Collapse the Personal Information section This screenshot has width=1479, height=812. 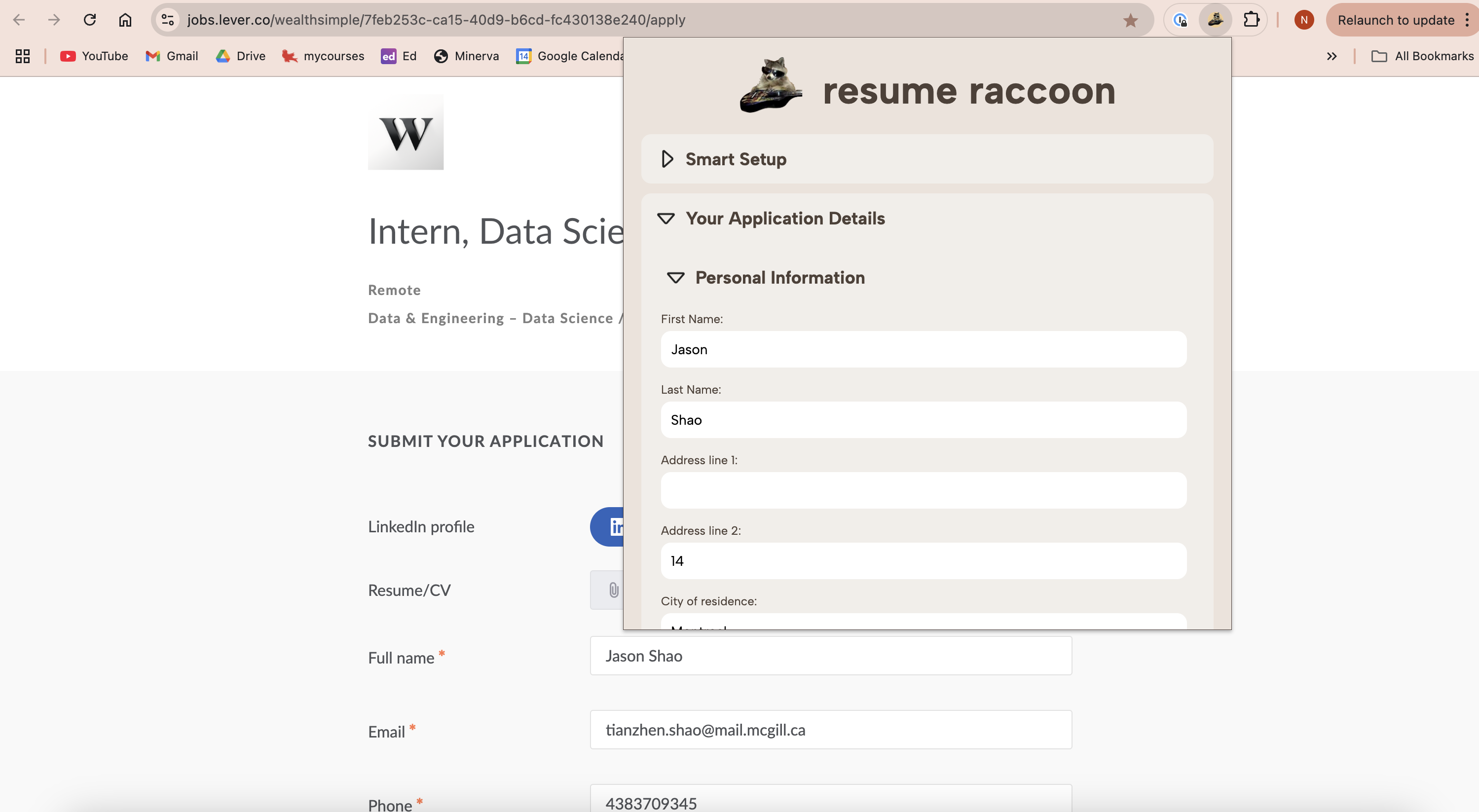[x=676, y=278]
